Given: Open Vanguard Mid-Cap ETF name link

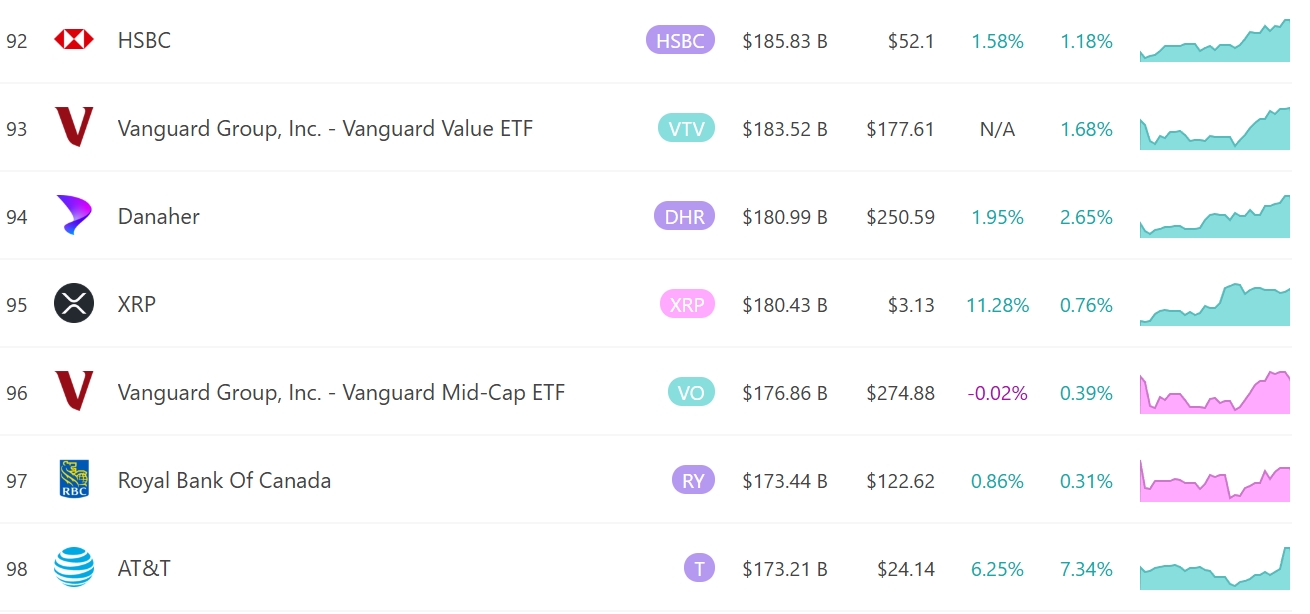Looking at the screenshot, I should [341, 392].
